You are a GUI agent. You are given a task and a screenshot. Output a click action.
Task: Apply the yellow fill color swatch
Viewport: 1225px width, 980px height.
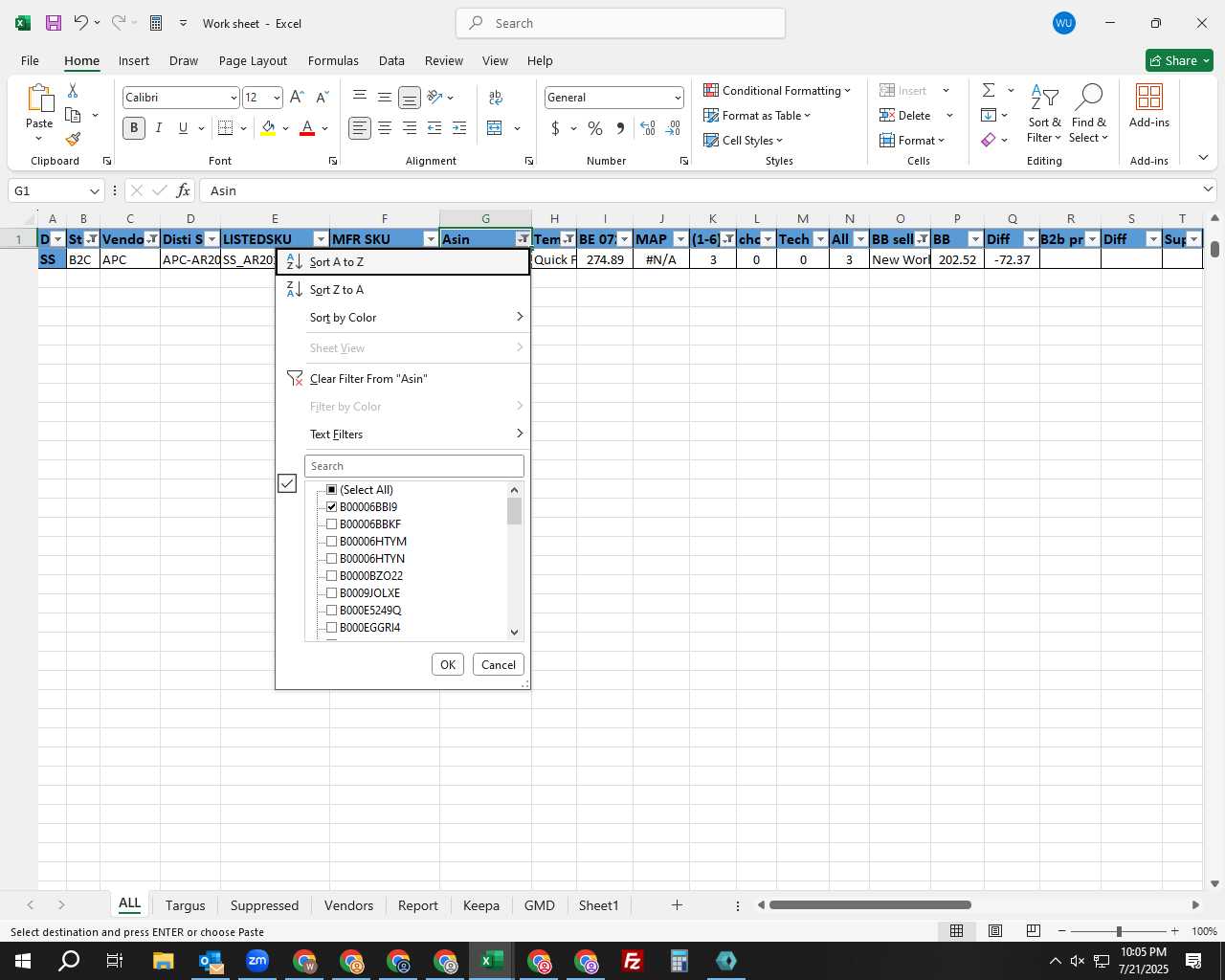point(268,128)
